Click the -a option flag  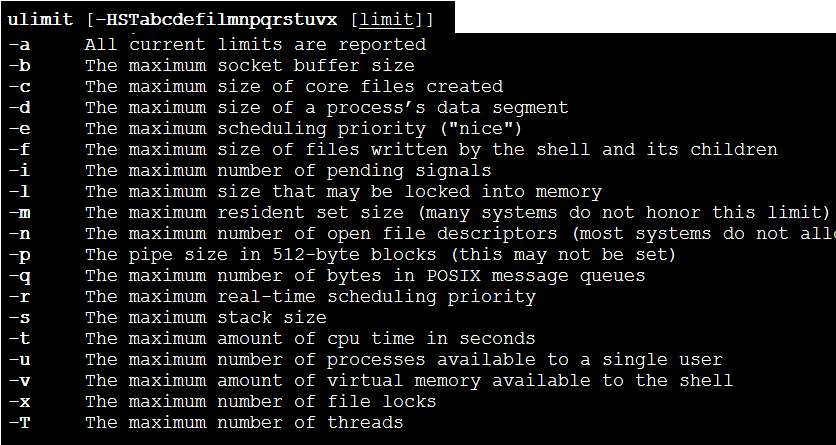pyautogui.click(x=18, y=44)
